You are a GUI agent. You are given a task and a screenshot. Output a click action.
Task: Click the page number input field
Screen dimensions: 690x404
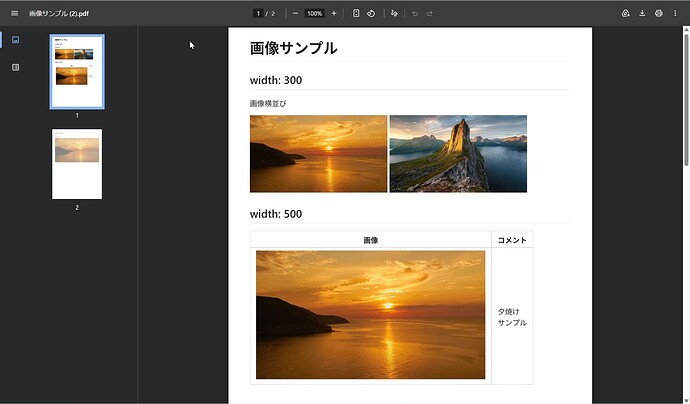pyautogui.click(x=258, y=13)
